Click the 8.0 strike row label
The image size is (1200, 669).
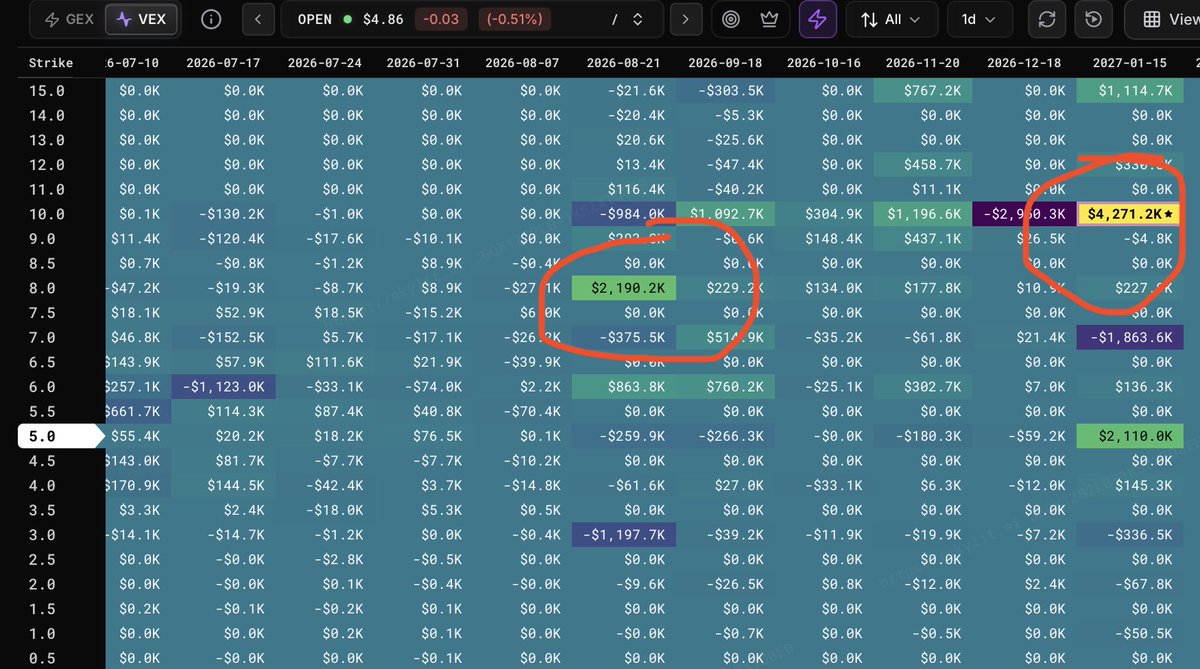42,288
